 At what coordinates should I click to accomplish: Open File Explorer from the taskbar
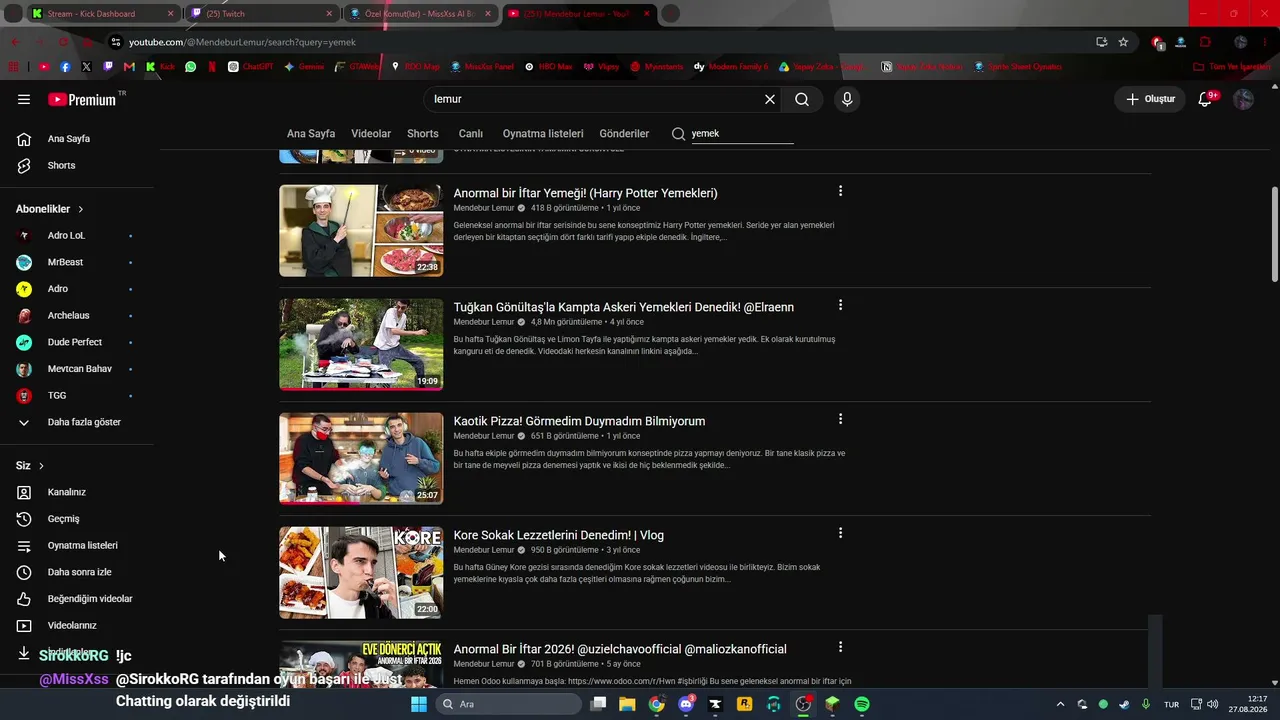pos(627,704)
